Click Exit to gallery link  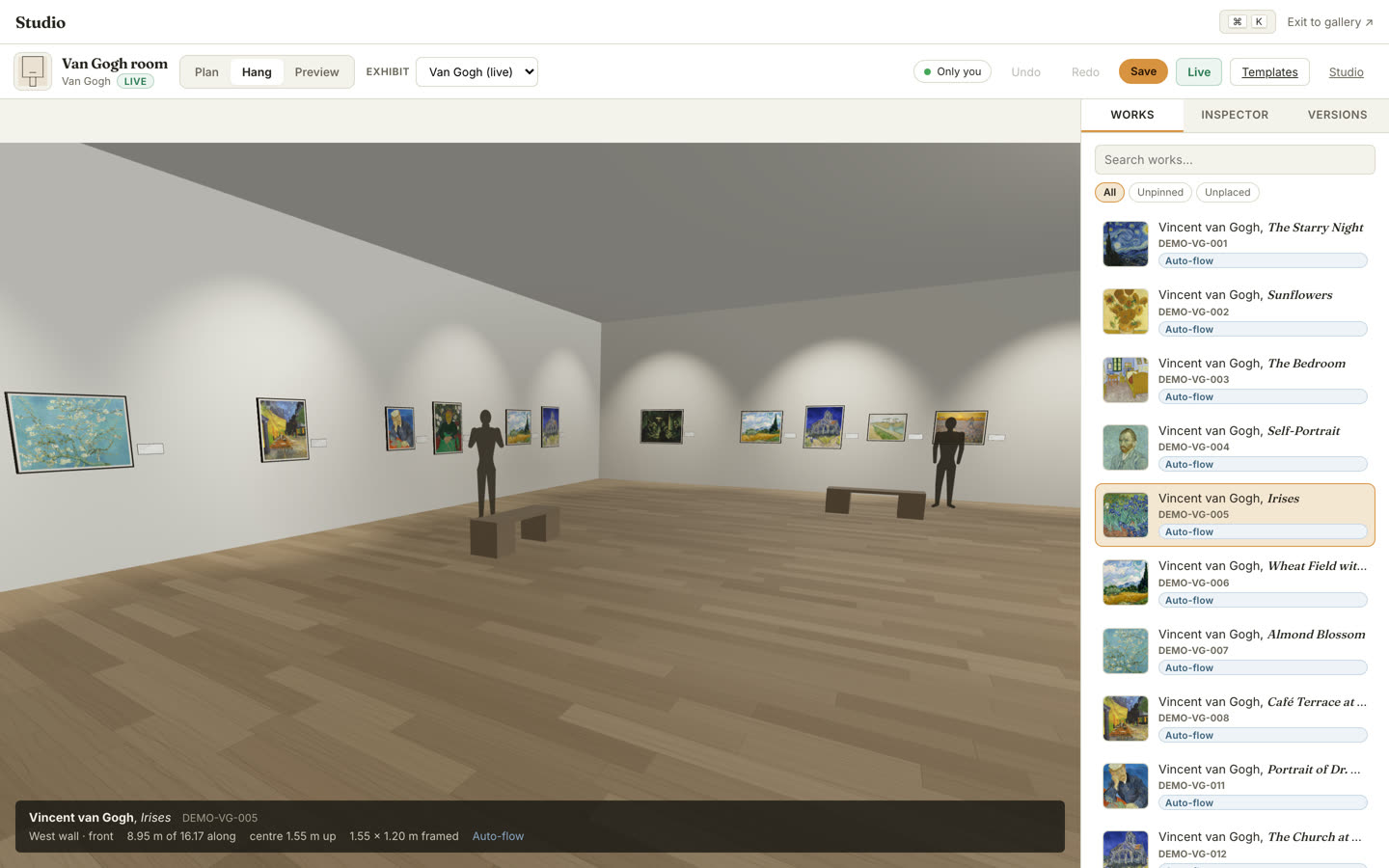point(1329,21)
